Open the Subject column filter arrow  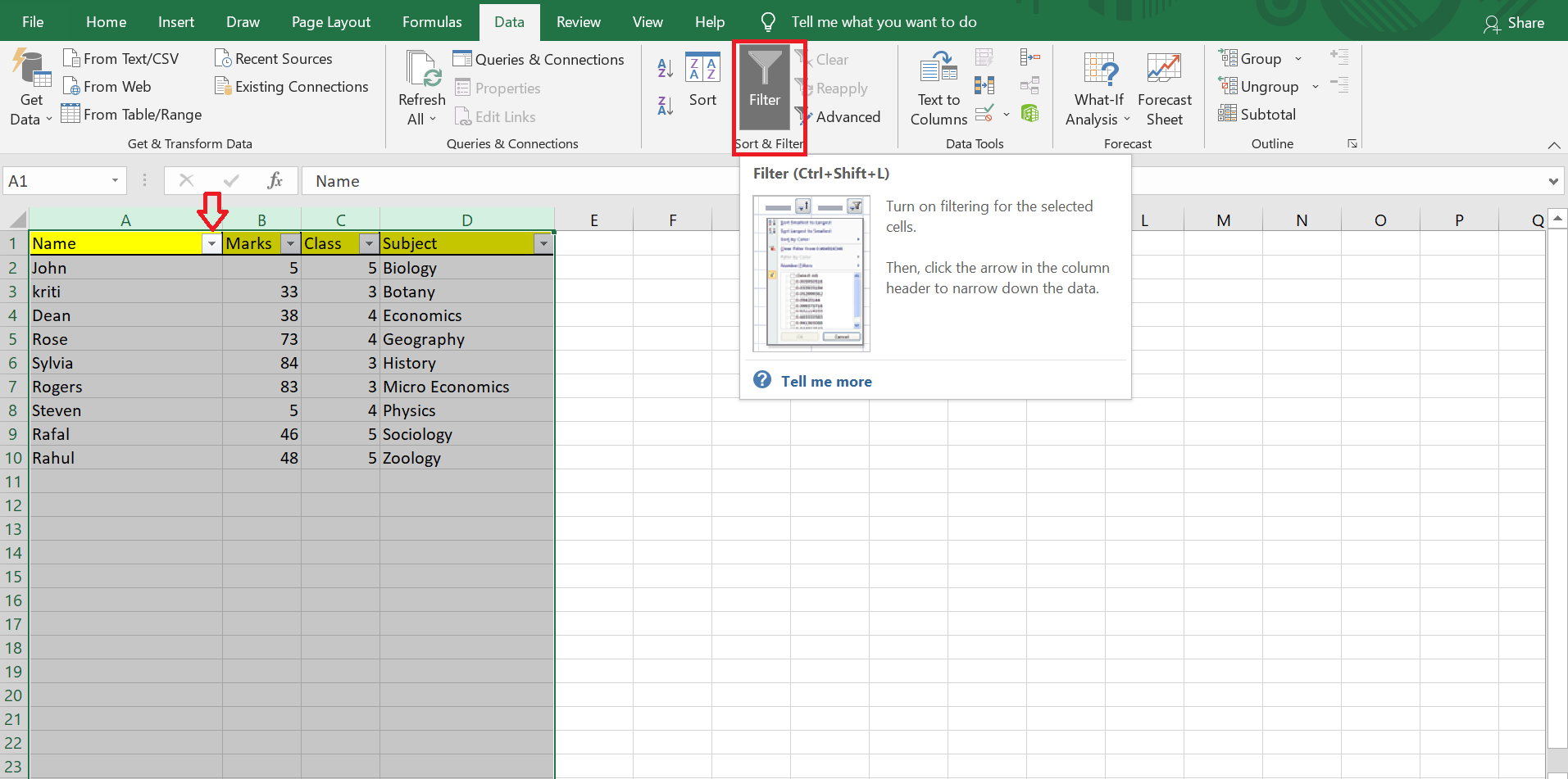[x=543, y=243]
